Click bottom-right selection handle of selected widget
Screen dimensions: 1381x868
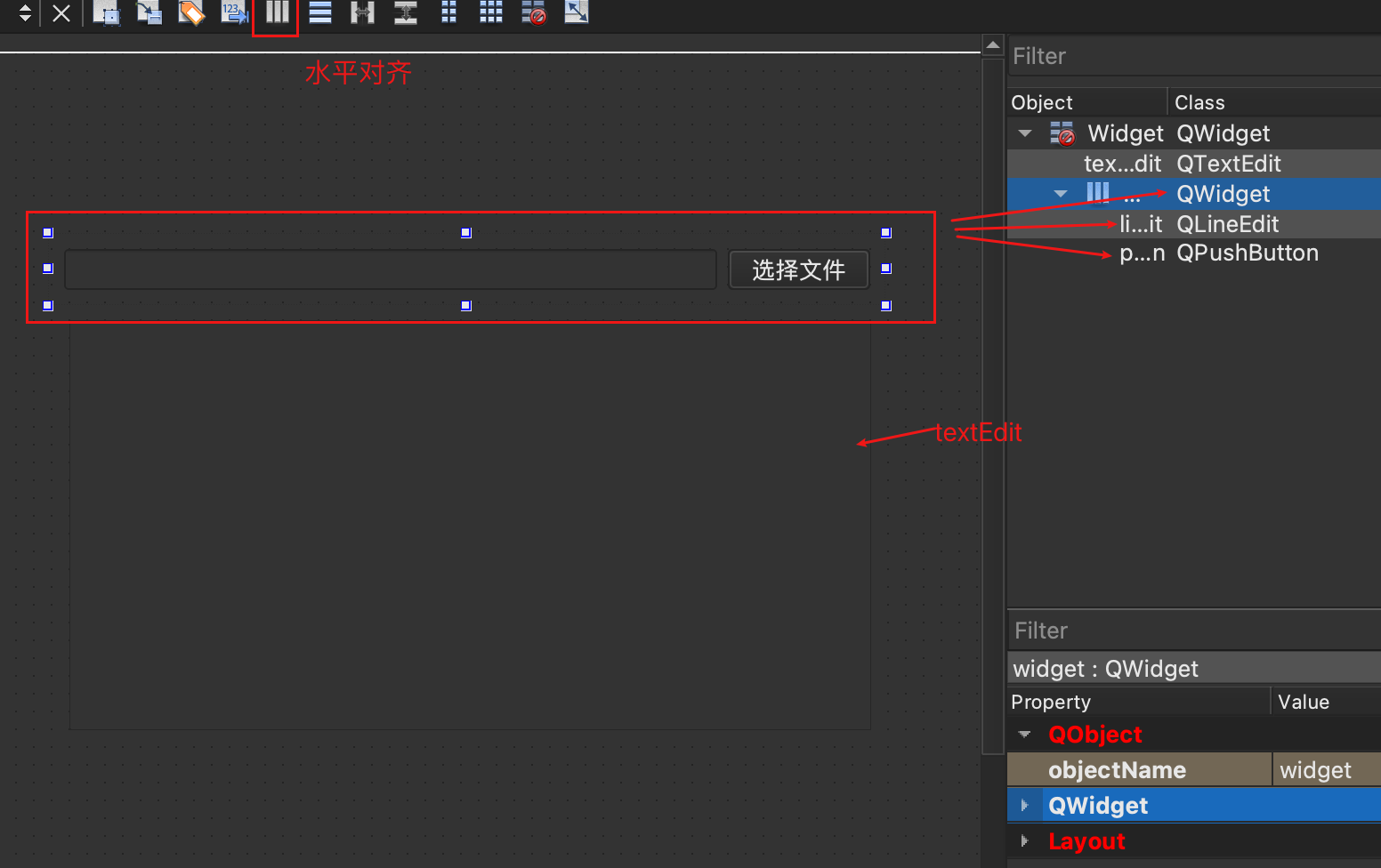point(886,306)
